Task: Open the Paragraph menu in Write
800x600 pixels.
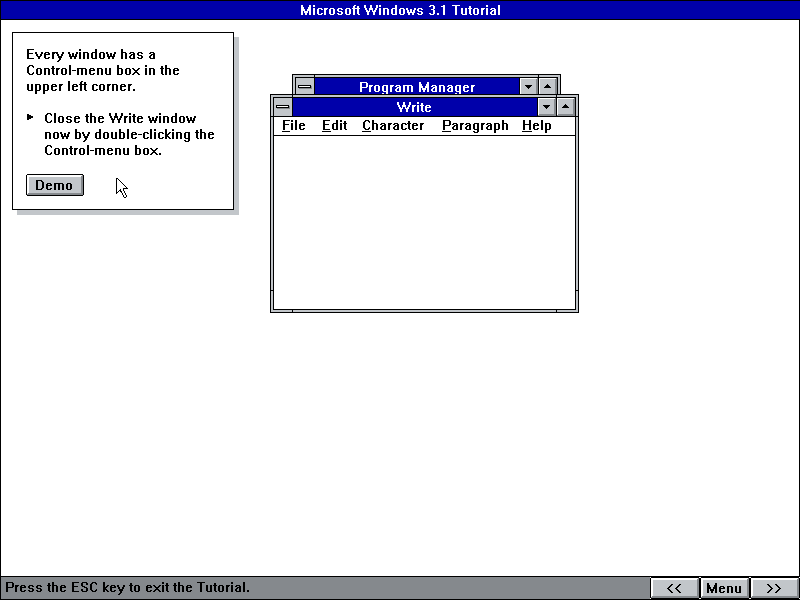Action: point(475,126)
